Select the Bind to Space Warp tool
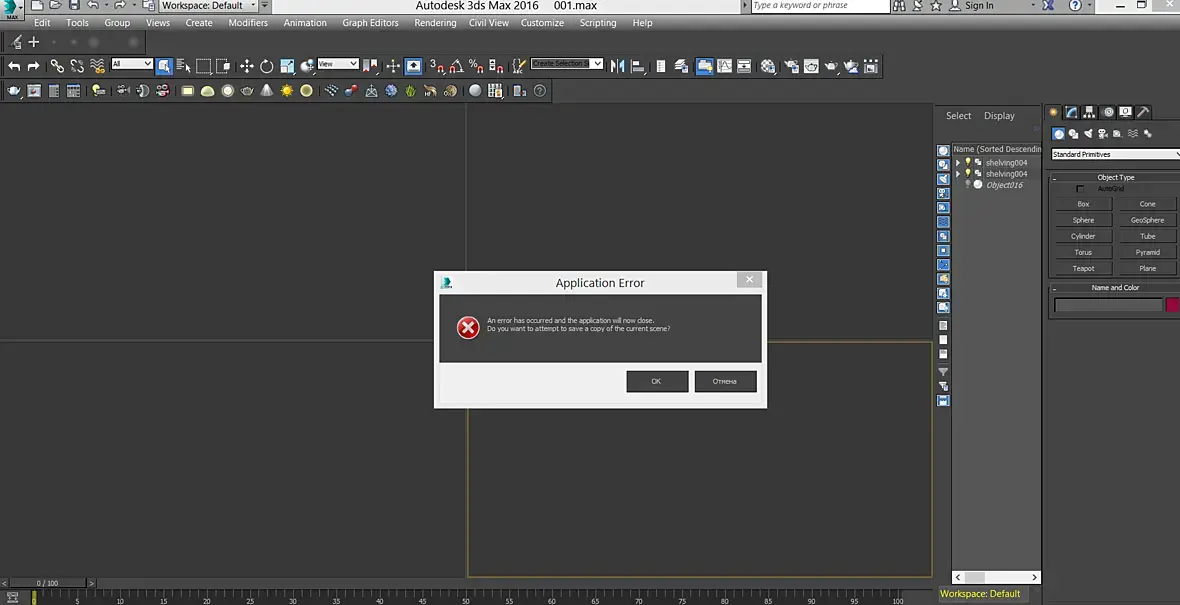The height and width of the screenshot is (605, 1180). [97, 66]
